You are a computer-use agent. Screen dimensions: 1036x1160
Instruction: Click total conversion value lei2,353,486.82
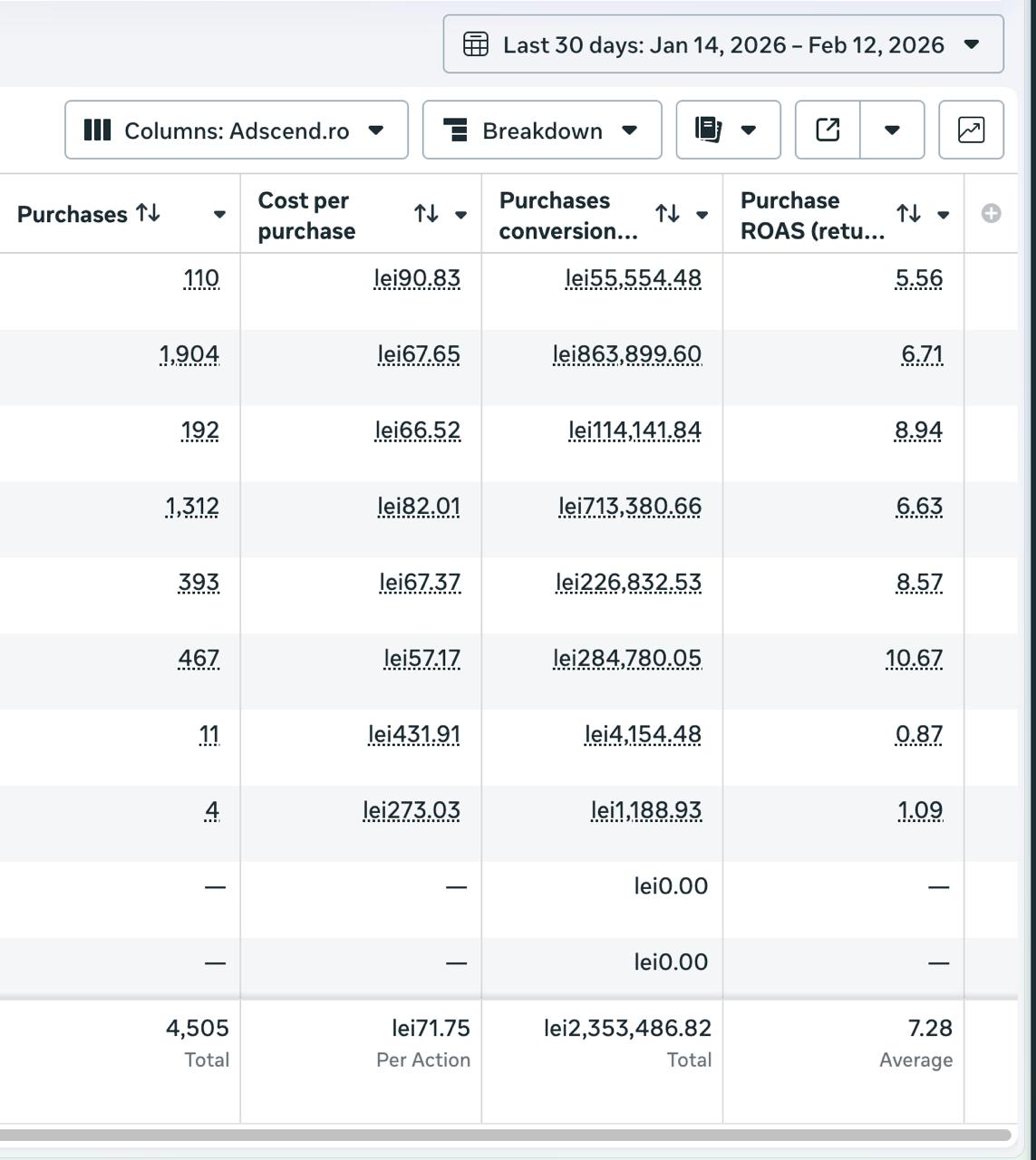[627, 1028]
